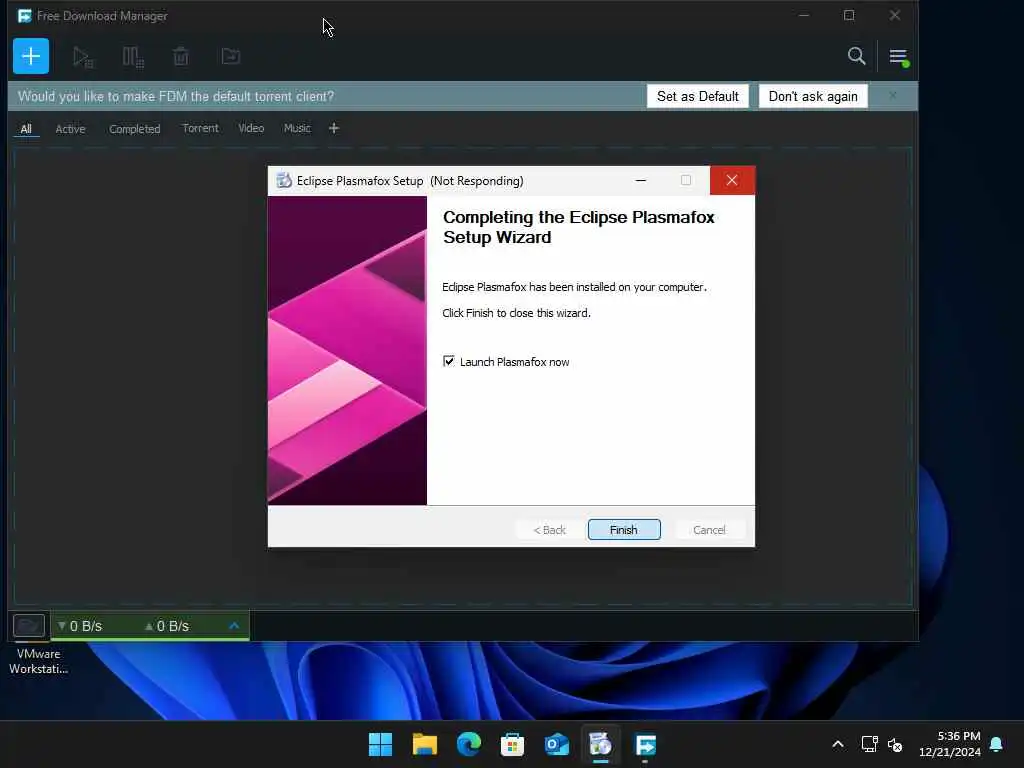Switch to the Completed tab

pos(135,129)
